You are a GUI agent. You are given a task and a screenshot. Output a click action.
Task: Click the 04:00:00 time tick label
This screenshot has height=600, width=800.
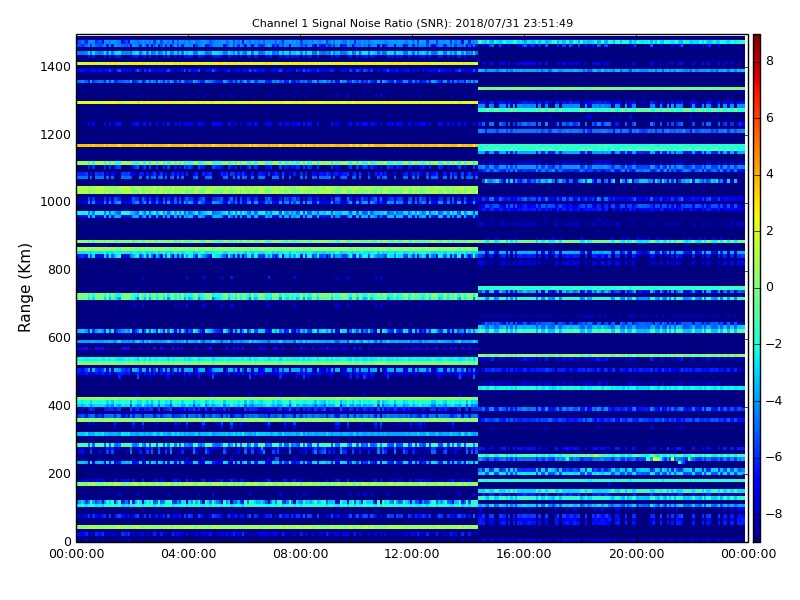(188, 554)
